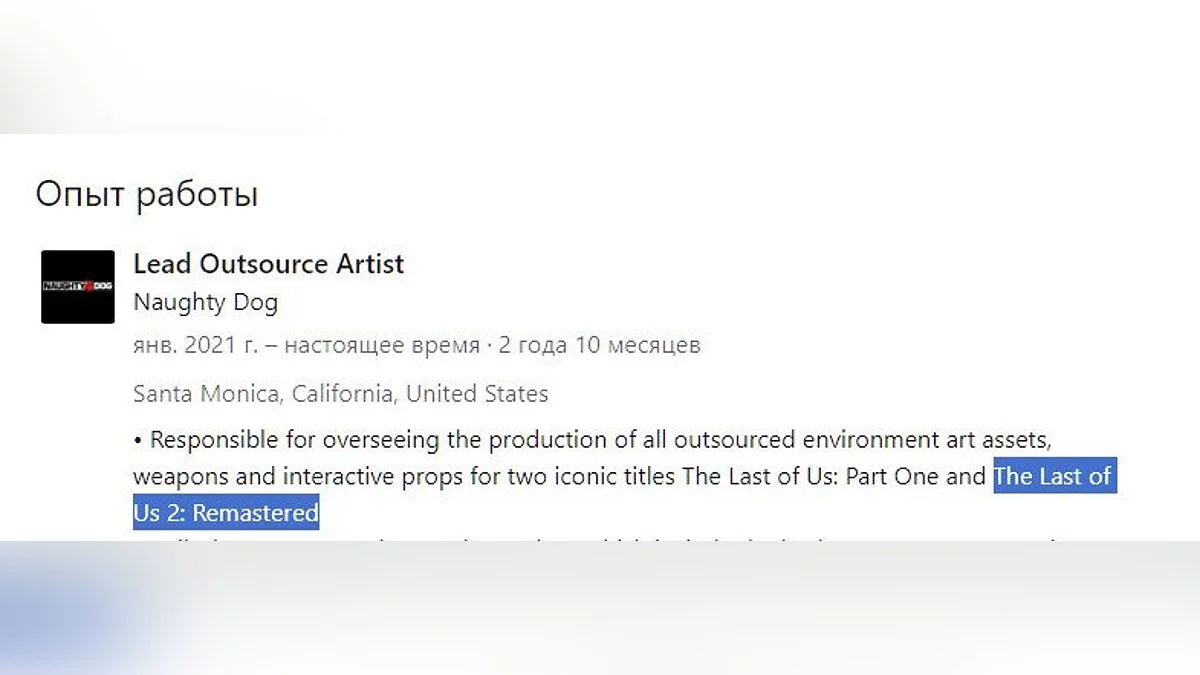Click the Santa Monica location text
The width and height of the screenshot is (1200, 675).
pos(206,394)
